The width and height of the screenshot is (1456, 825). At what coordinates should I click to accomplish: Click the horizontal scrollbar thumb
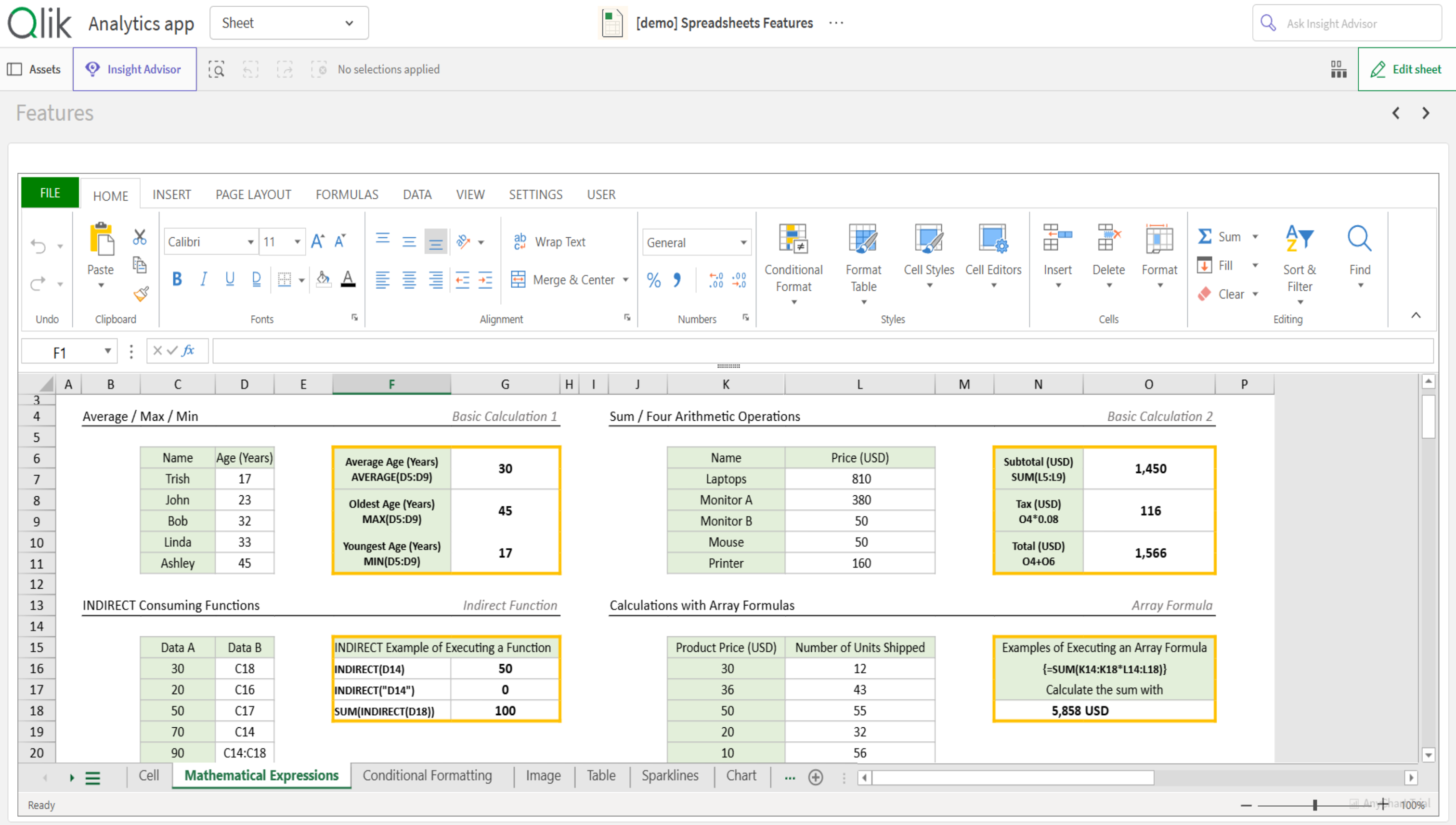click(1013, 778)
